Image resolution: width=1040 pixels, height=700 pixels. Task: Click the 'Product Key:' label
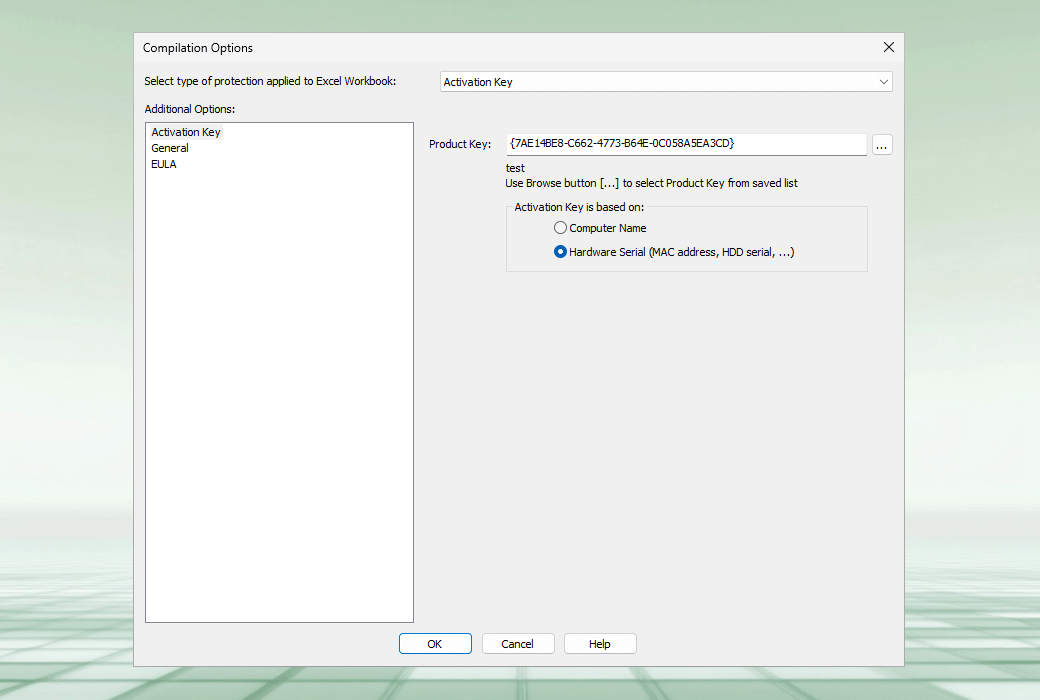tap(460, 144)
